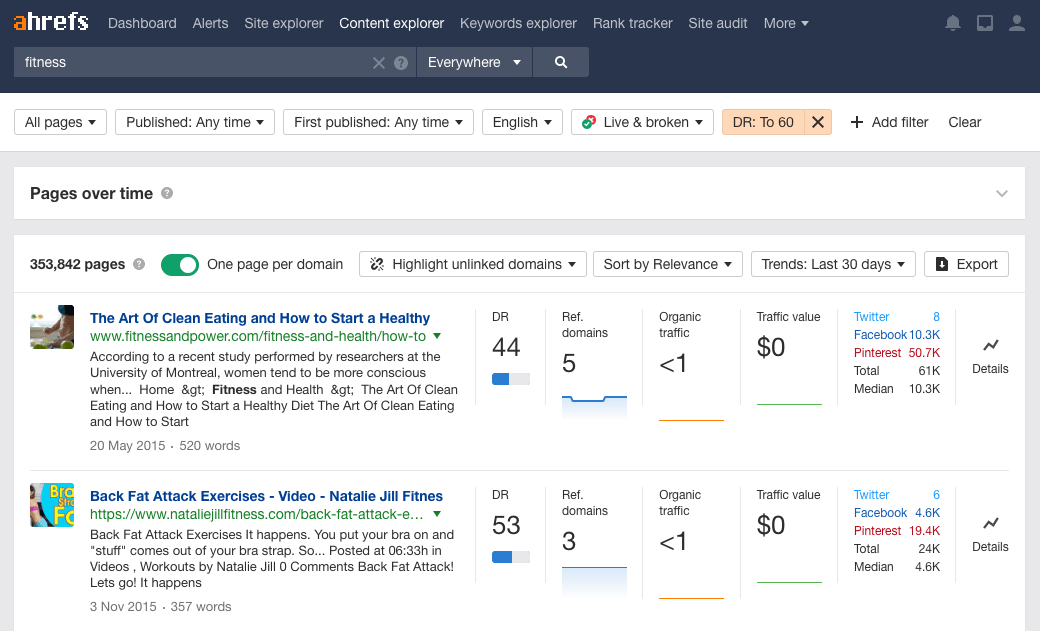Go to Site audit

point(718,23)
